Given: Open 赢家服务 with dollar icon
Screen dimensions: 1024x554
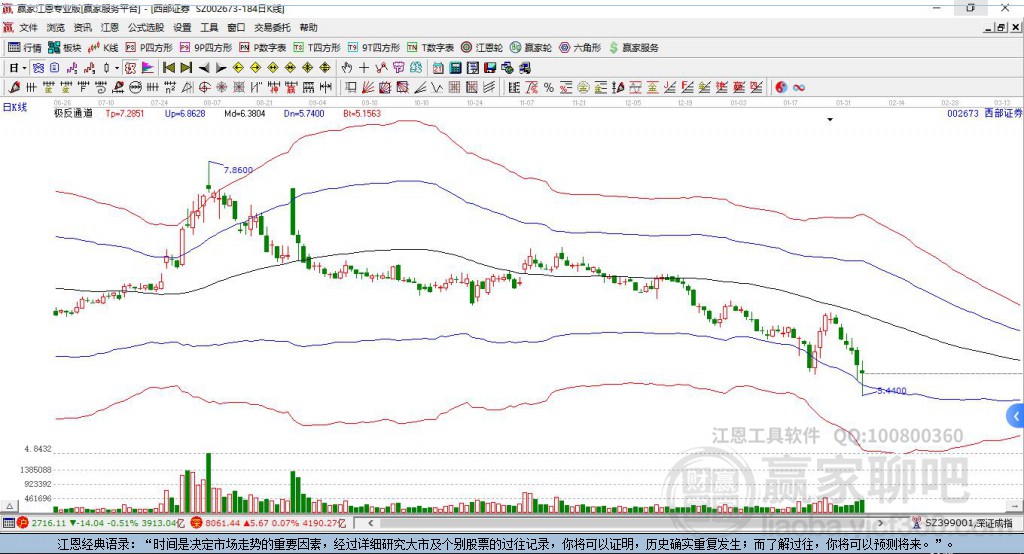Looking at the screenshot, I should coord(633,48).
